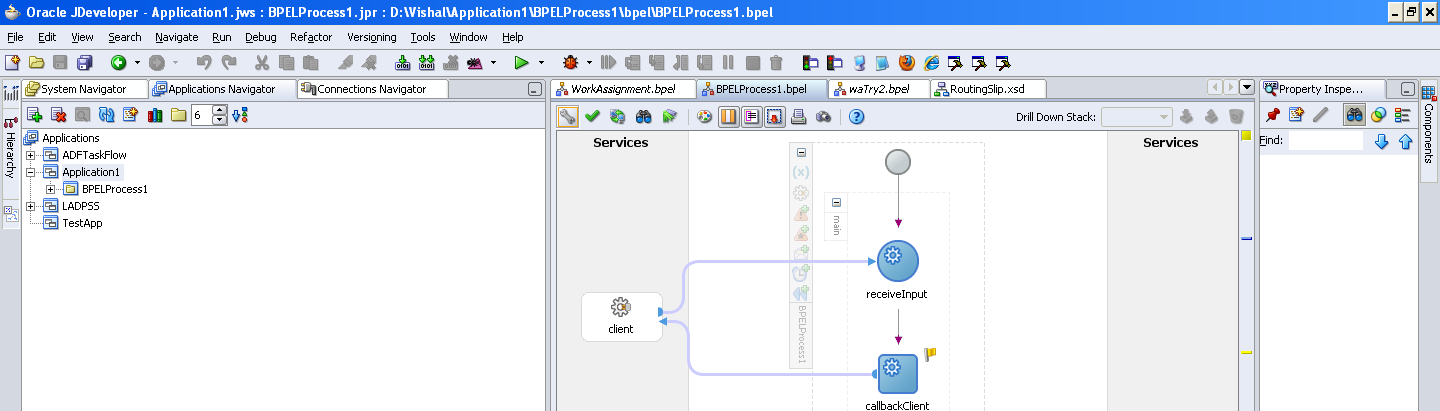Switch to the WorkAssignment.bpel tab
Screen dimensions: 1440x411
pos(623,89)
